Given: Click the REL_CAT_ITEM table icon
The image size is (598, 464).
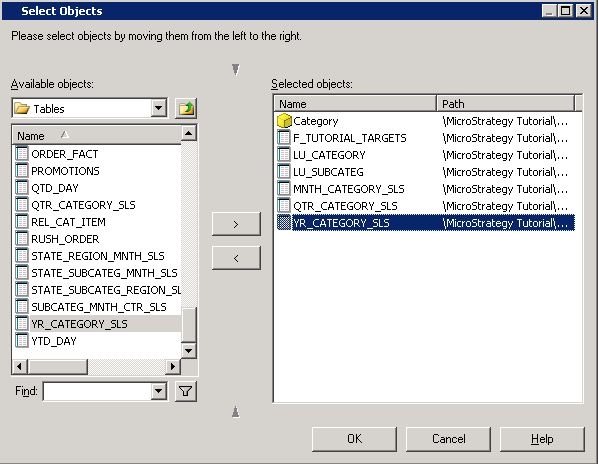Looking at the screenshot, I should pos(22,222).
